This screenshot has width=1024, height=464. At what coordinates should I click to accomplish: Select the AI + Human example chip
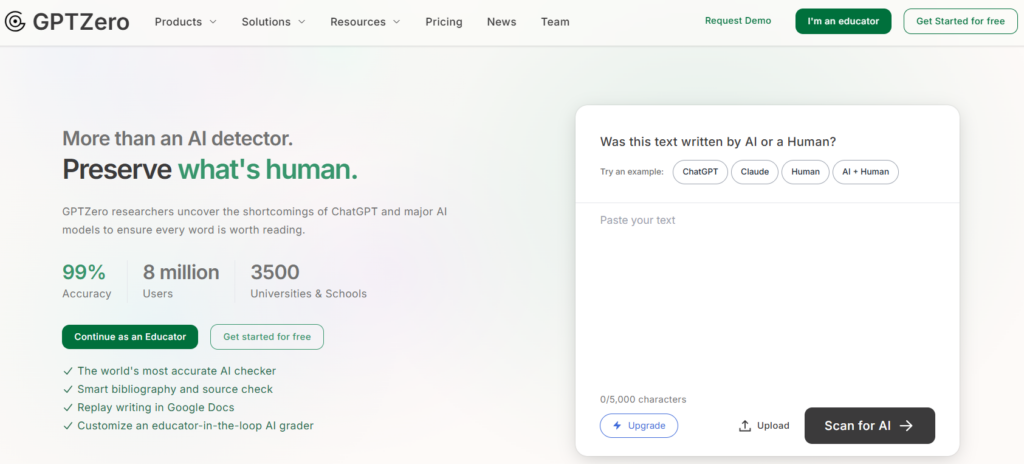tap(865, 172)
